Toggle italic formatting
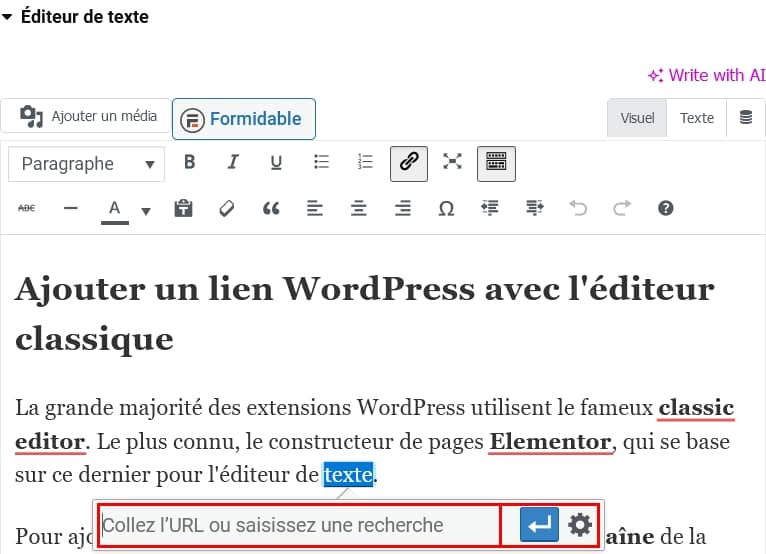This screenshot has width=766, height=554. click(233, 162)
